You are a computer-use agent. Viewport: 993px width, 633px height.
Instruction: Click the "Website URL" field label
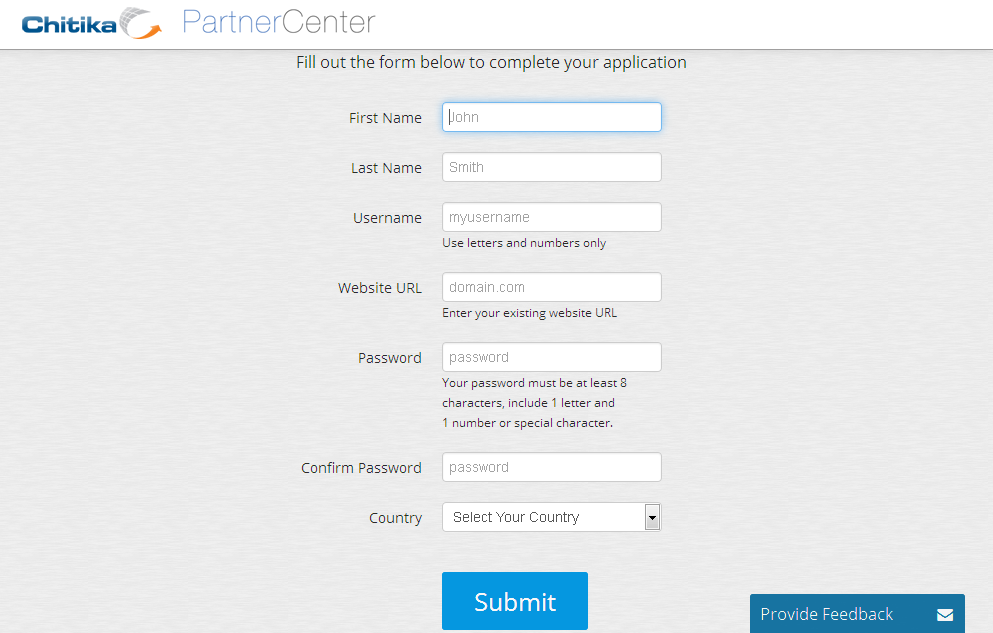coord(380,288)
